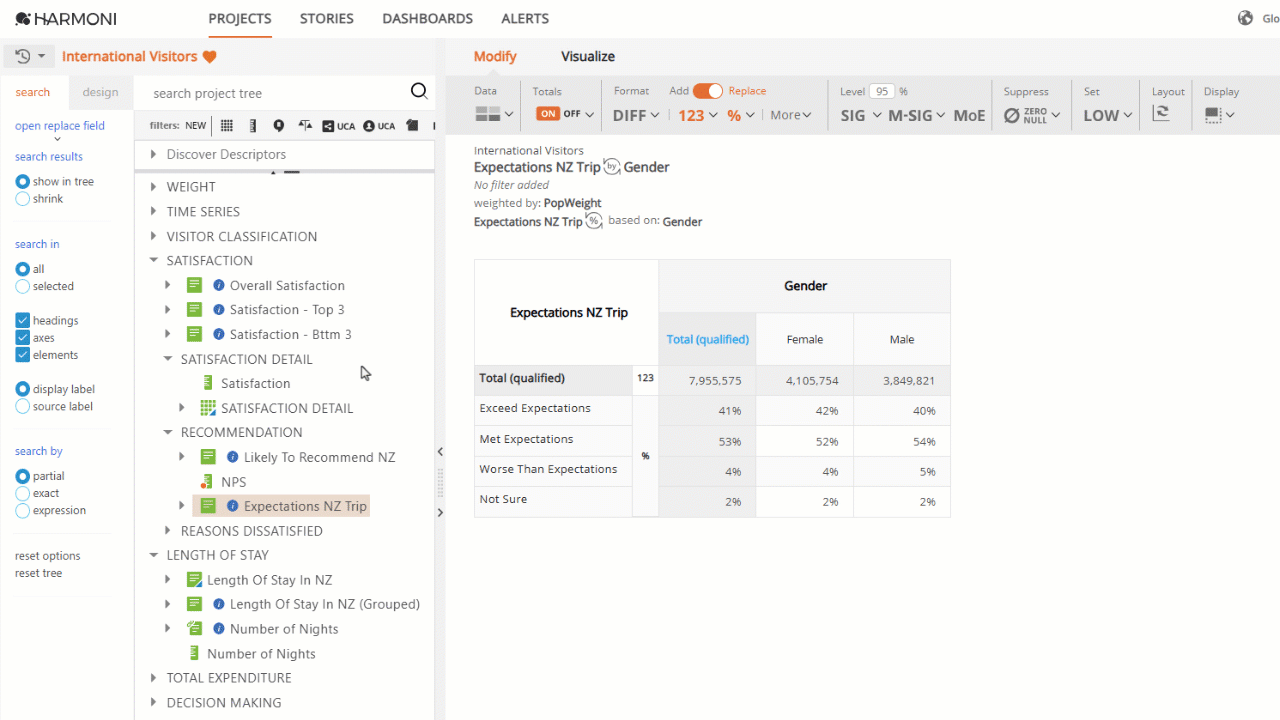Click the grid filter icon in filters row
The height and width of the screenshot is (720, 1280).
pyautogui.click(x=227, y=126)
